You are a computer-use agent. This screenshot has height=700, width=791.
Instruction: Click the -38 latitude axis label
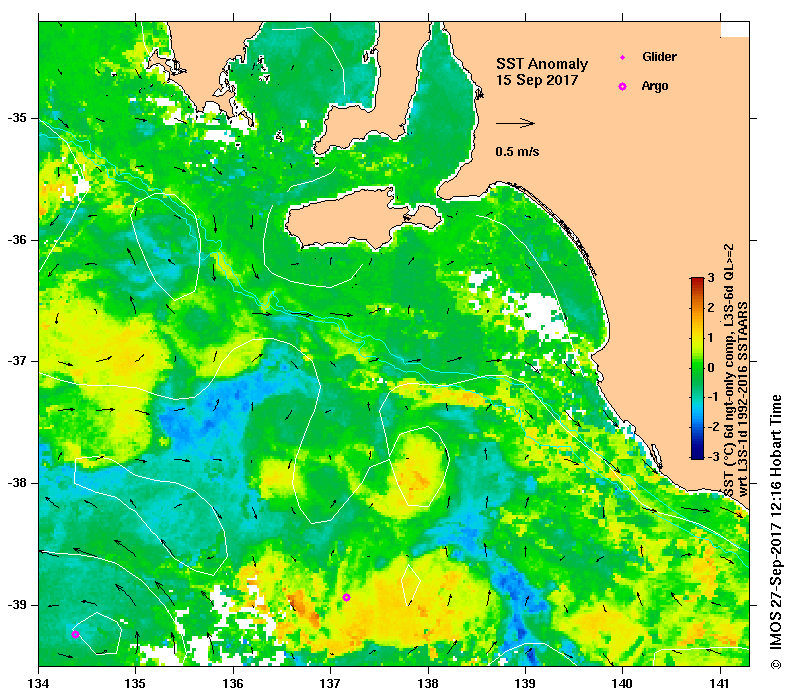(17, 483)
